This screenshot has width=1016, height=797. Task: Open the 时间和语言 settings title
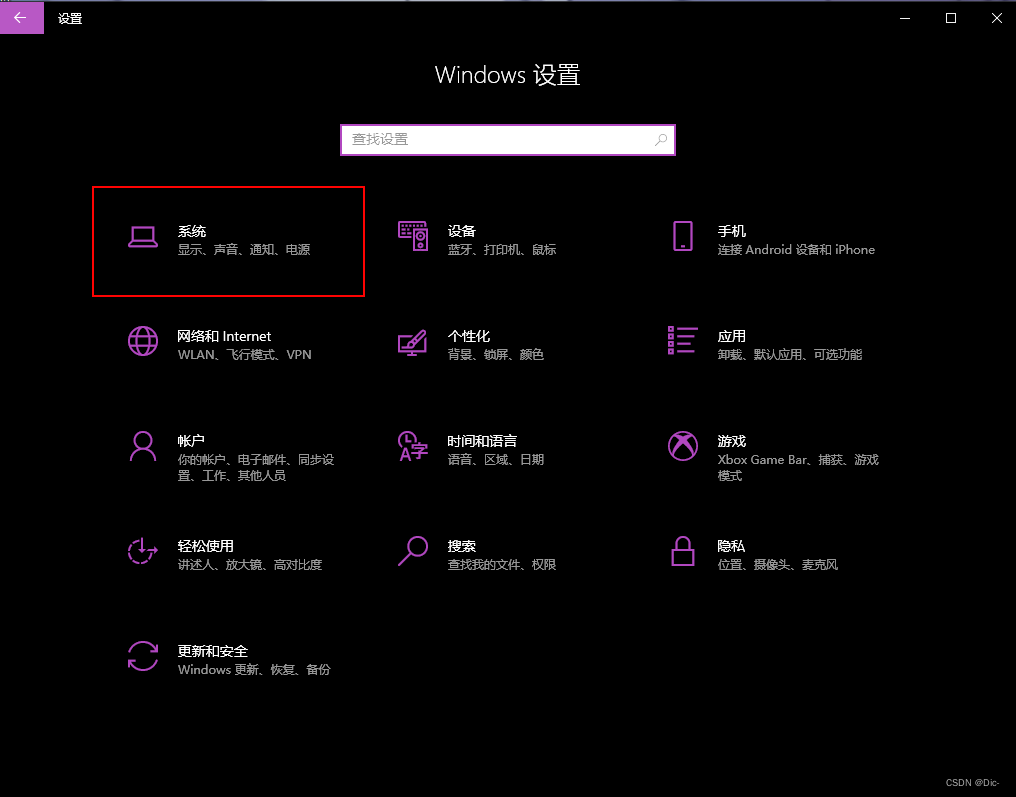coord(483,441)
